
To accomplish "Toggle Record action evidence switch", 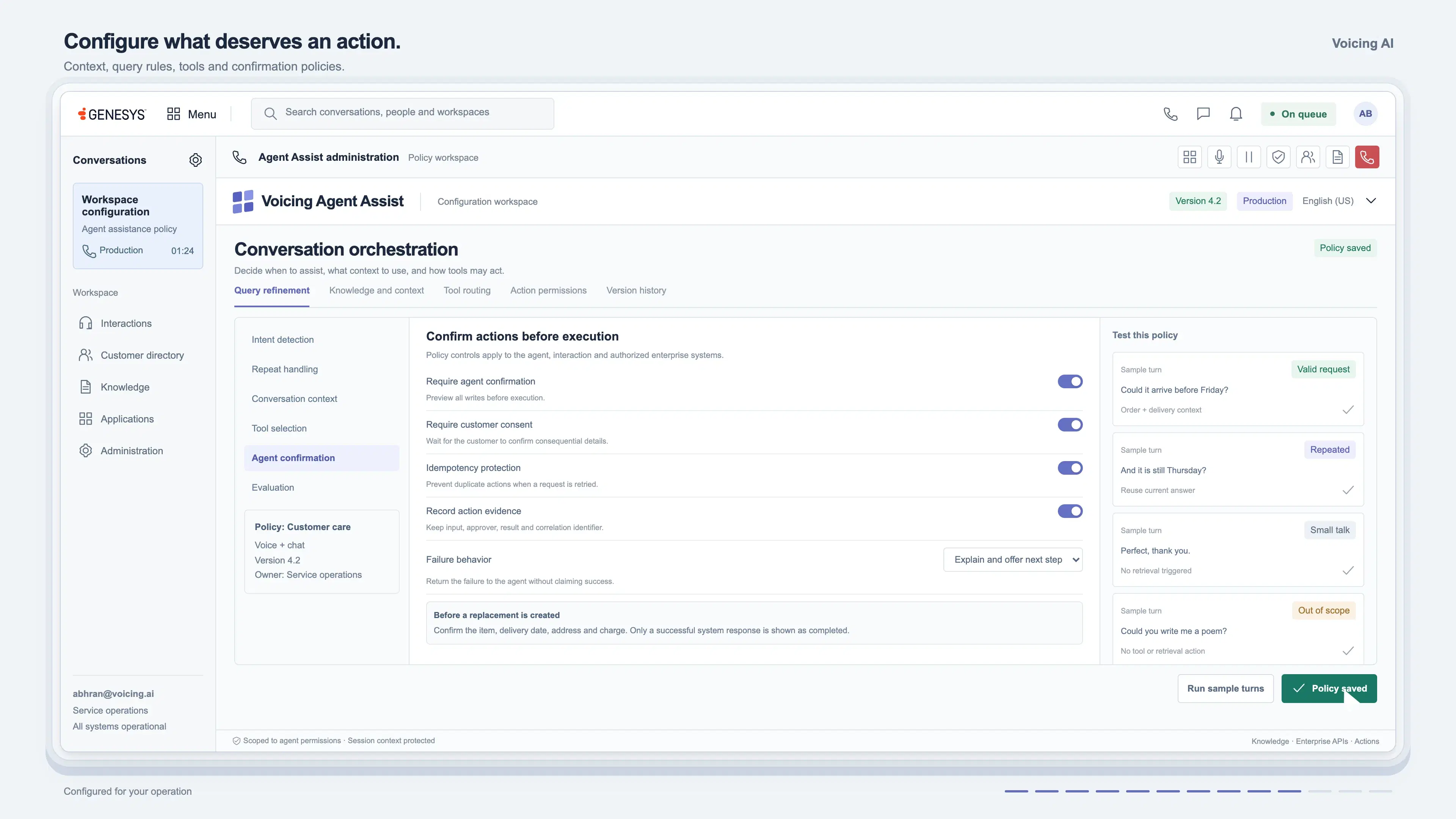I will [1070, 511].
